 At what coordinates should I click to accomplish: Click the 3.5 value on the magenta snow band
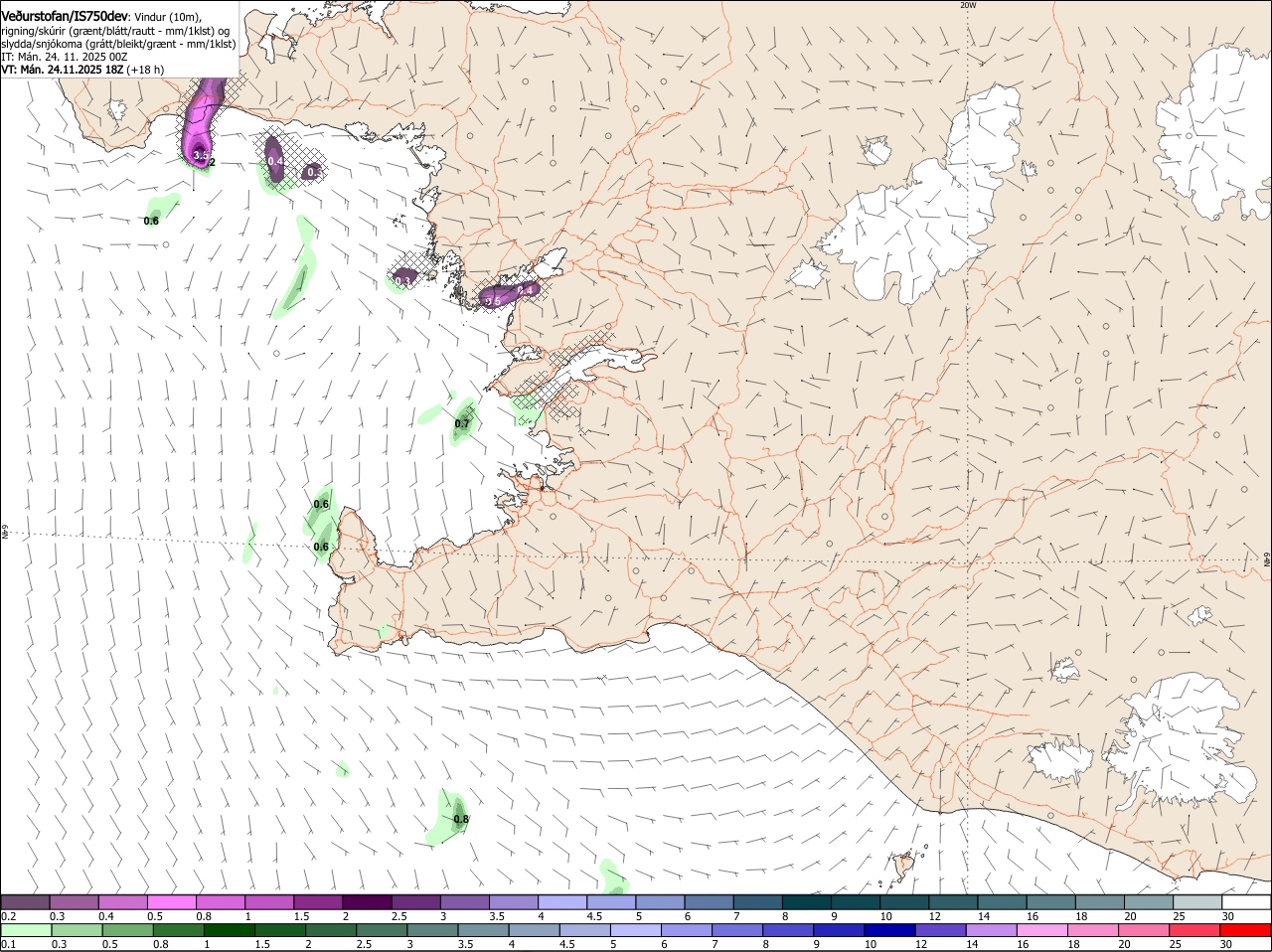200,156
